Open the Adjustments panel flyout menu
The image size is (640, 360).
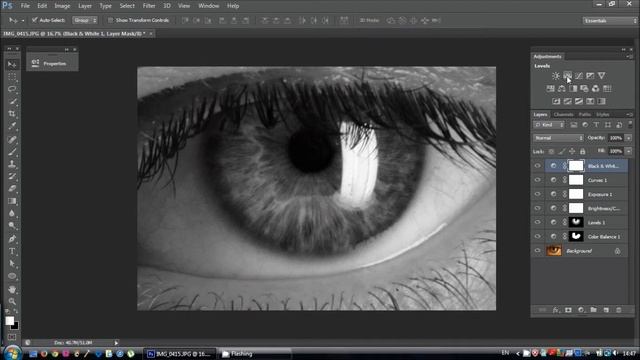coord(629,57)
